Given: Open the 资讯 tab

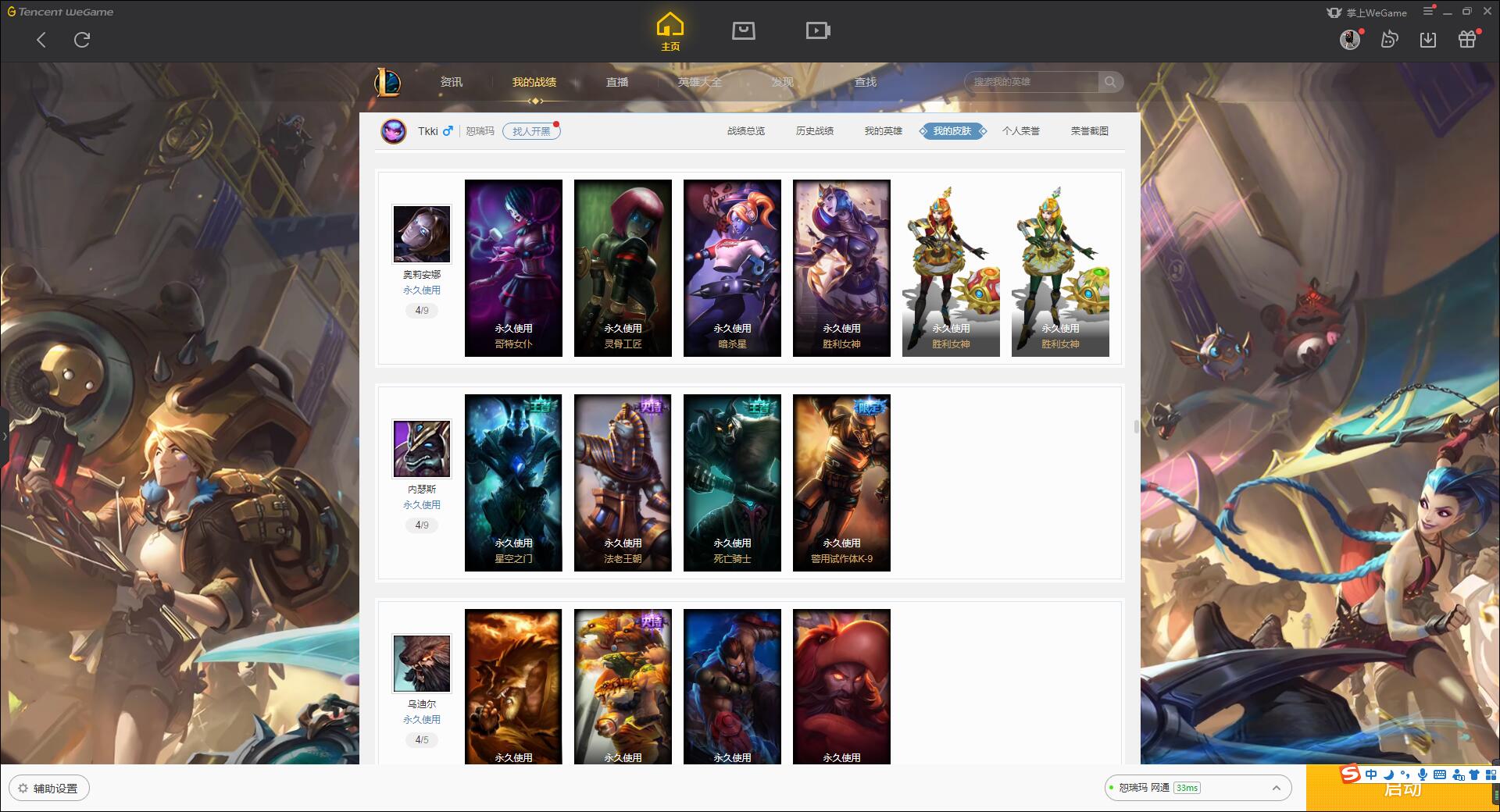Looking at the screenshot, I should pos(452,82).
